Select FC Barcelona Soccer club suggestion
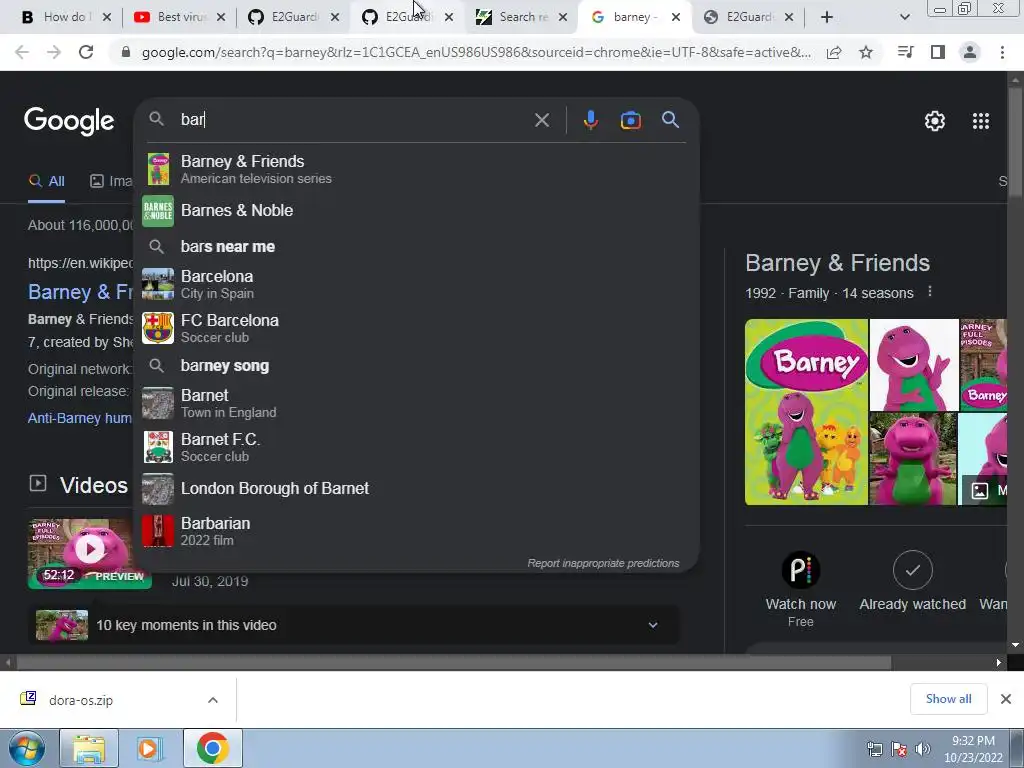Image resolution: width=1024 pixels, height=768 pixels. click(x=416, y=328)
